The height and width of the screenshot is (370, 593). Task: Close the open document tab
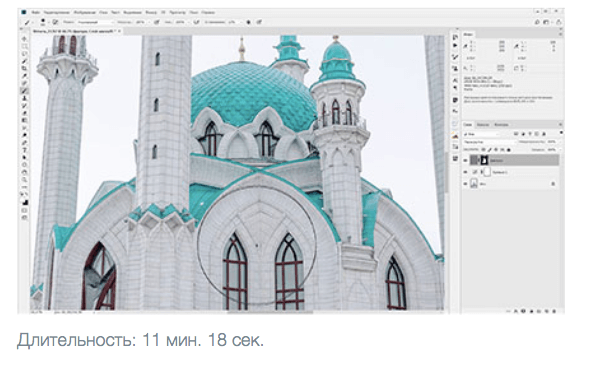point(120,31)
